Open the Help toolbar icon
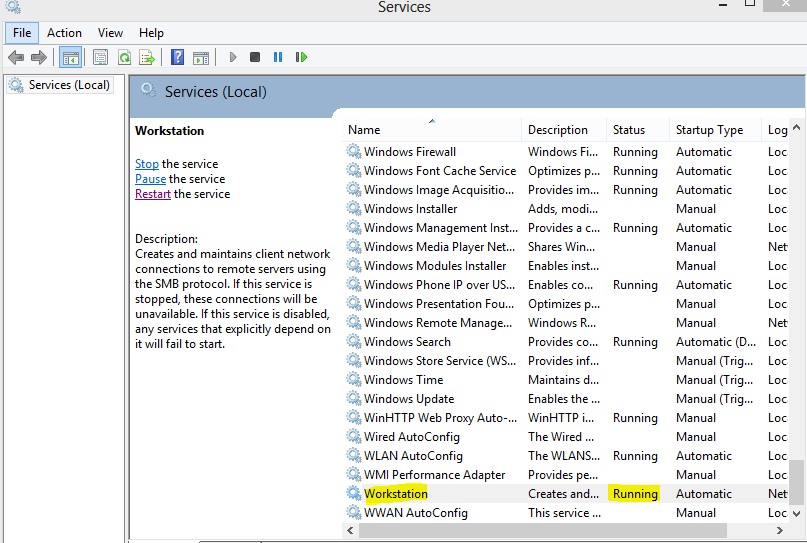 pyautogui.click(x=178, y=57)
